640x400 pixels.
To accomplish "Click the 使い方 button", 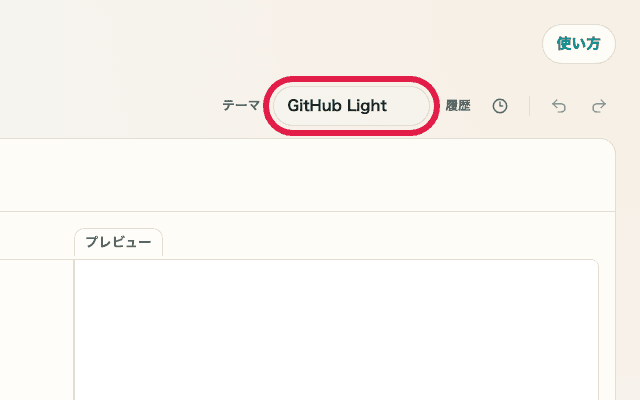I will click(x=578, y=44).
